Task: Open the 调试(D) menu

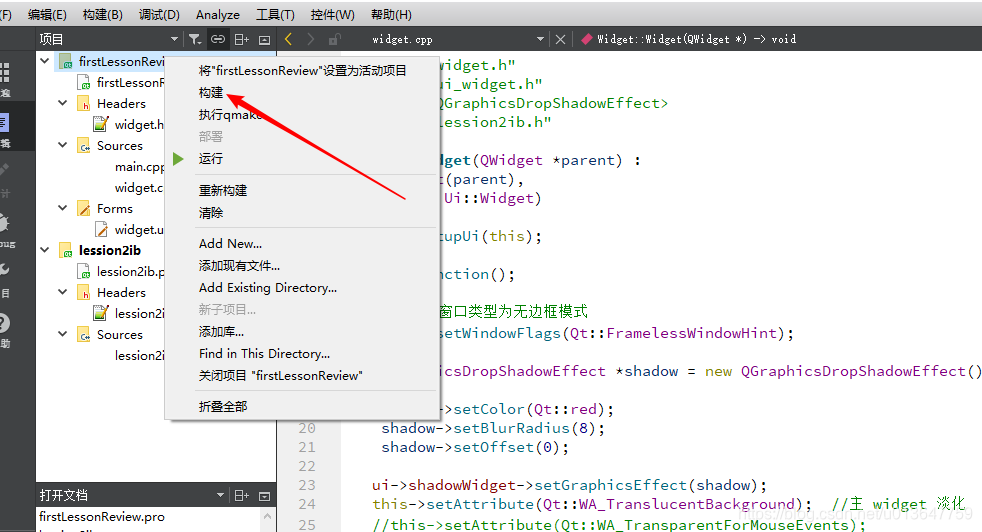Action: (x=159, y=14)
